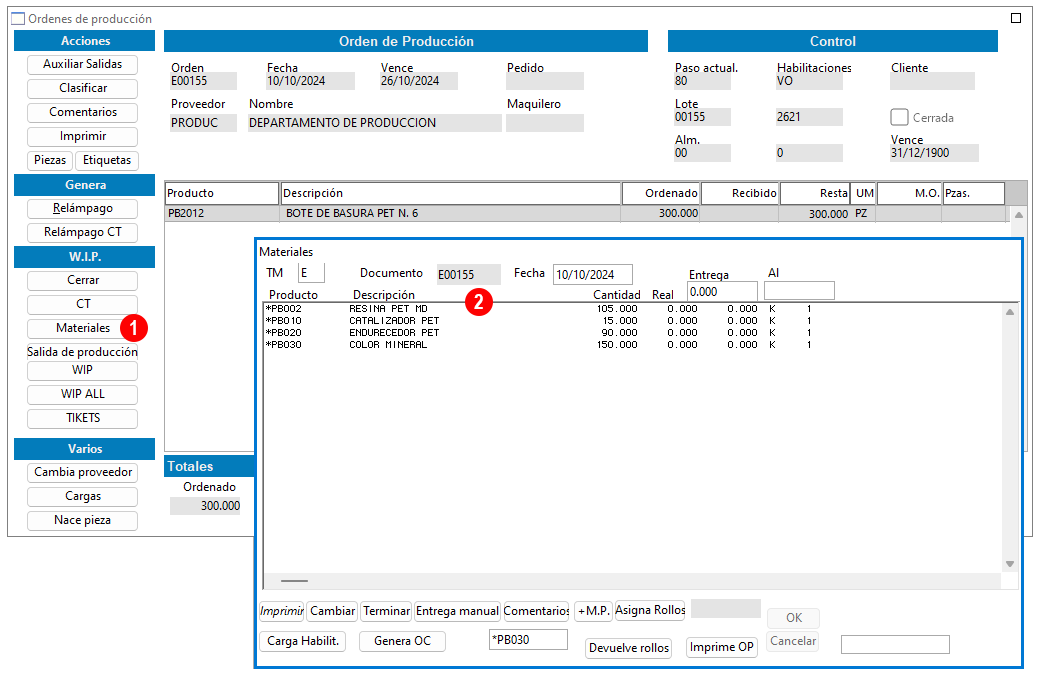Image resolution: width=1039 pixels, height=676 pixels.
Task: Click the TM input field
Action: tap(311, 273)
